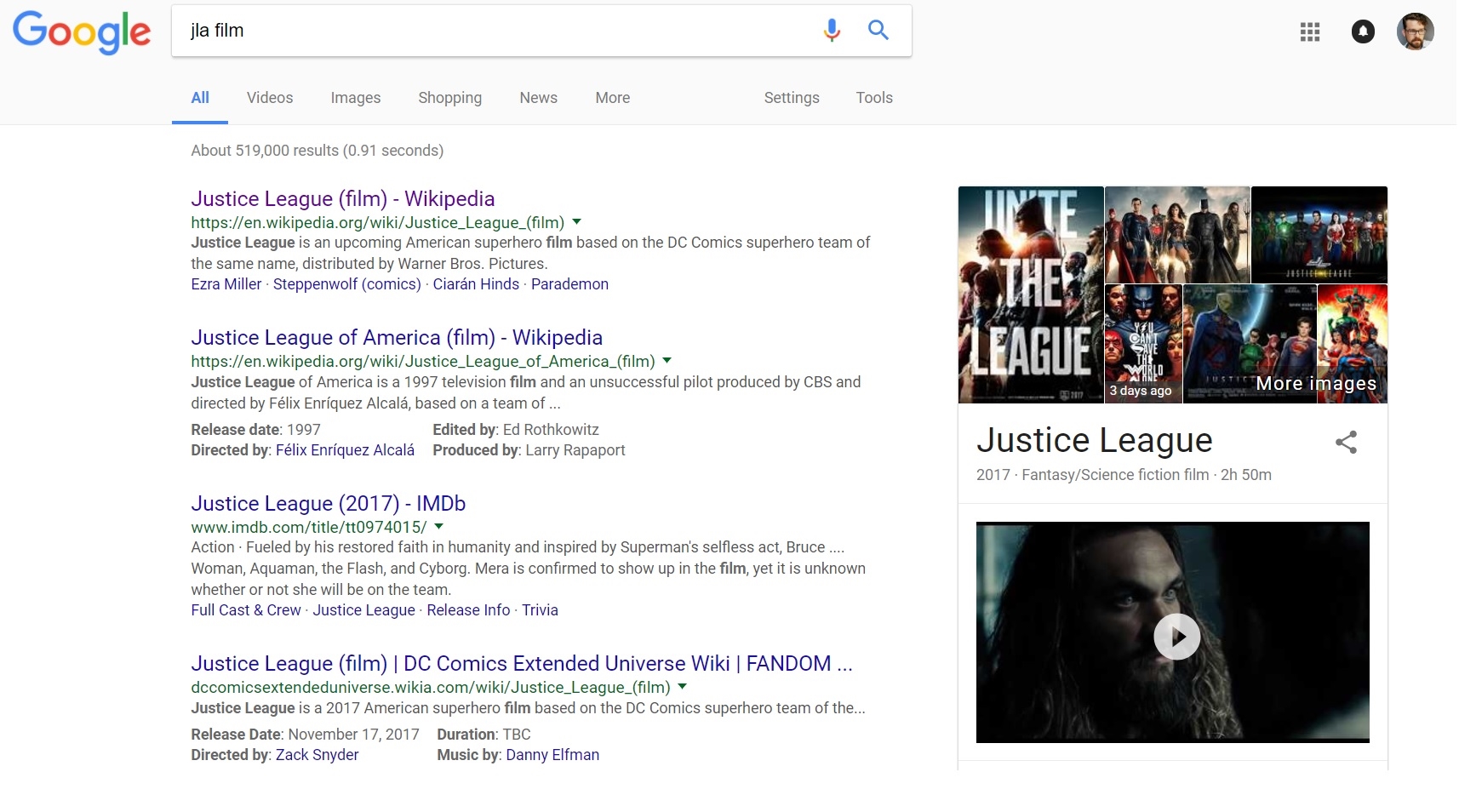The width and height of the screenshot is (1459, 812).
Task: Open the Zack Snyder director link
Action: 318,755
